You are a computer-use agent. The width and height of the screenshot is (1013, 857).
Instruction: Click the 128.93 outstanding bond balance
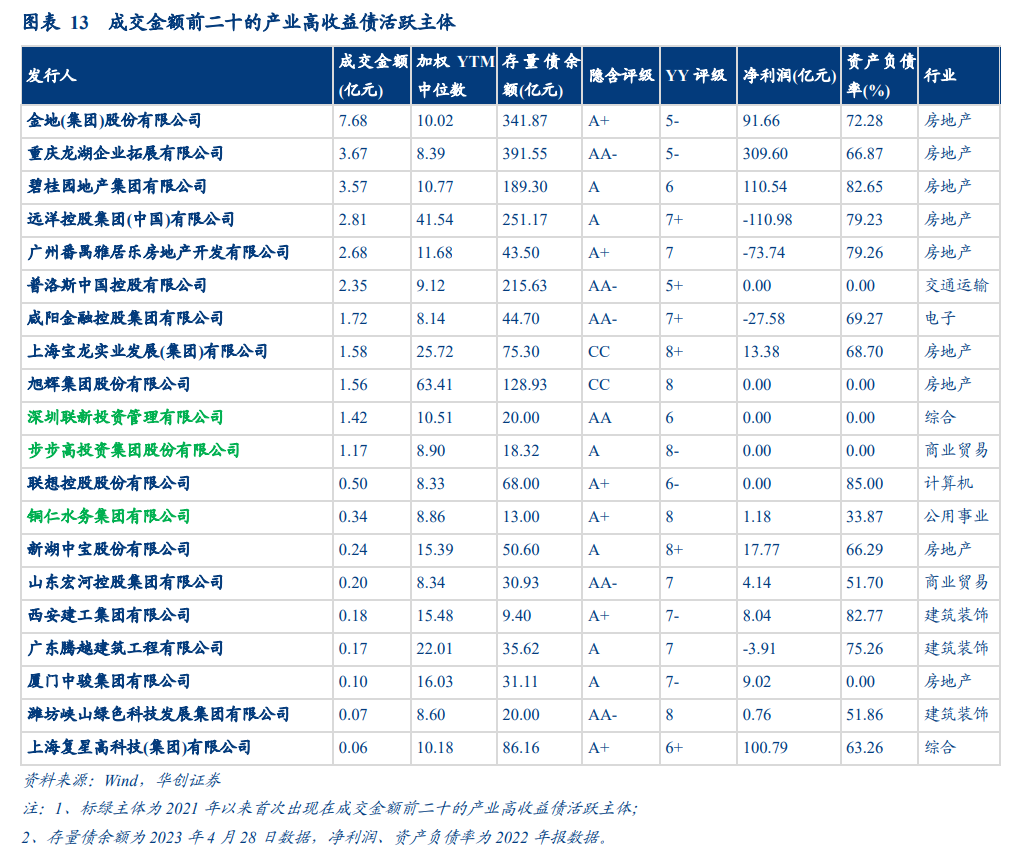(525, 384)
